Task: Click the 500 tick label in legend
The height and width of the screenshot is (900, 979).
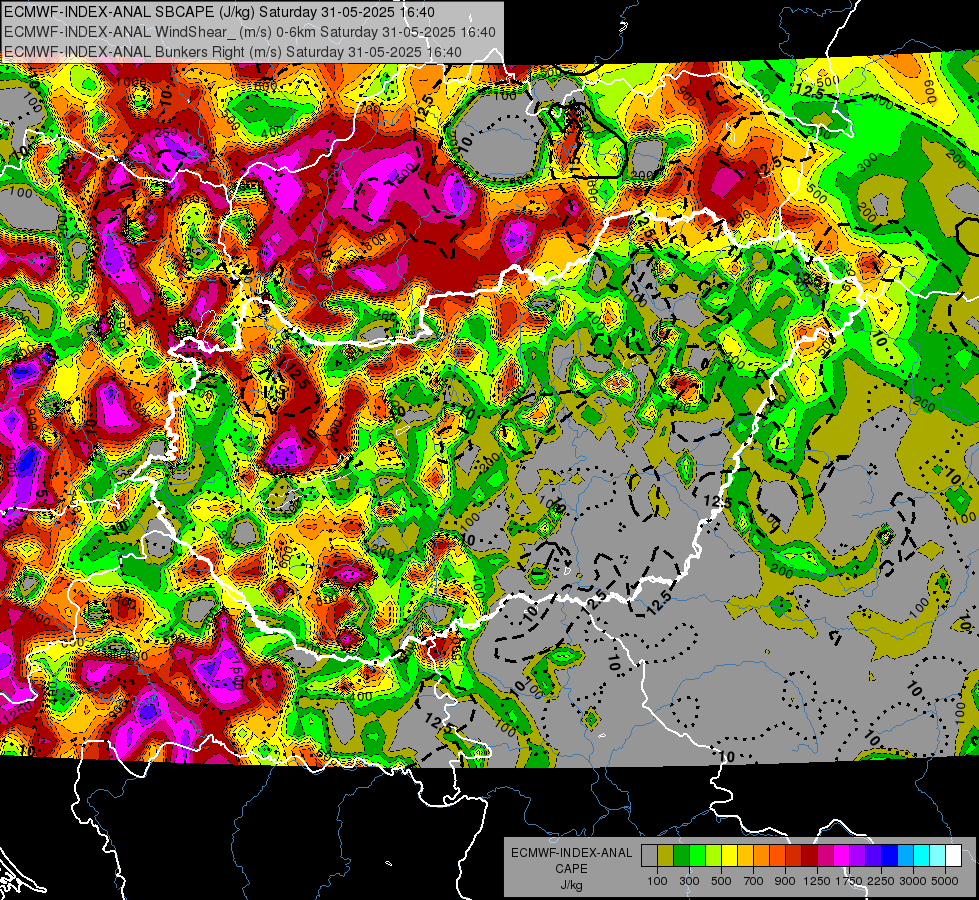Action: 722,881
